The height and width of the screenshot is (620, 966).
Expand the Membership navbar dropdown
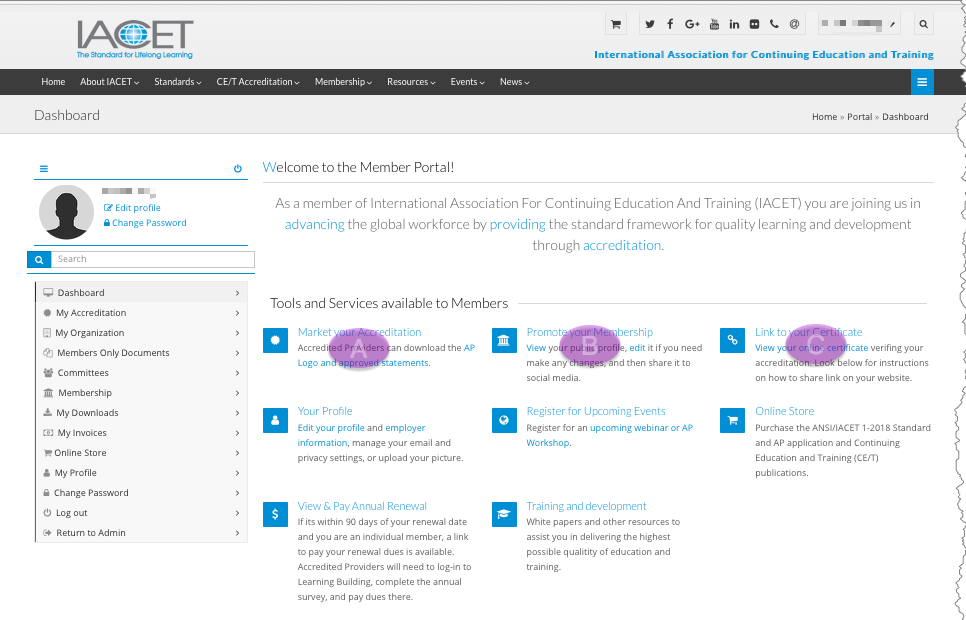point(343,82)
